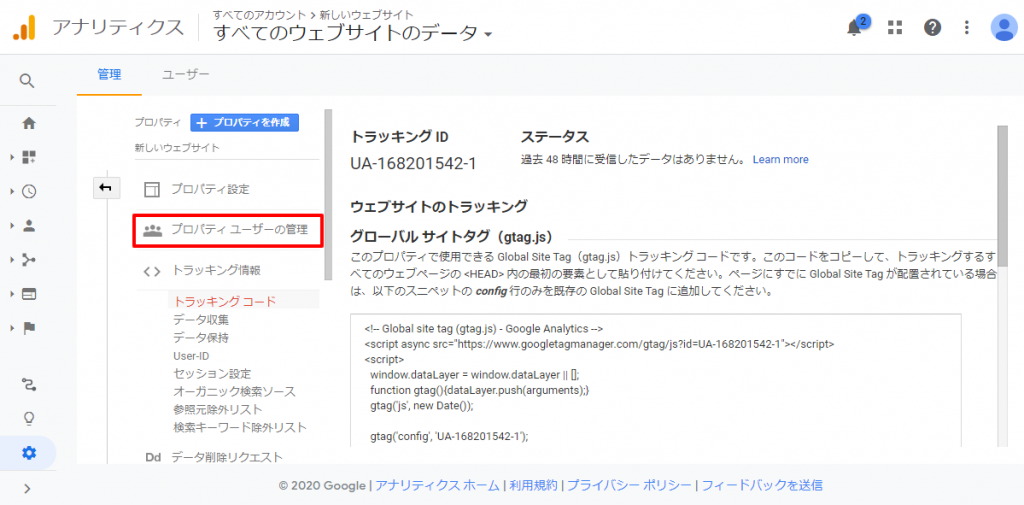Click the user account avatar
Screen dimensions: 1024x505
click(x=1003, y=27)
